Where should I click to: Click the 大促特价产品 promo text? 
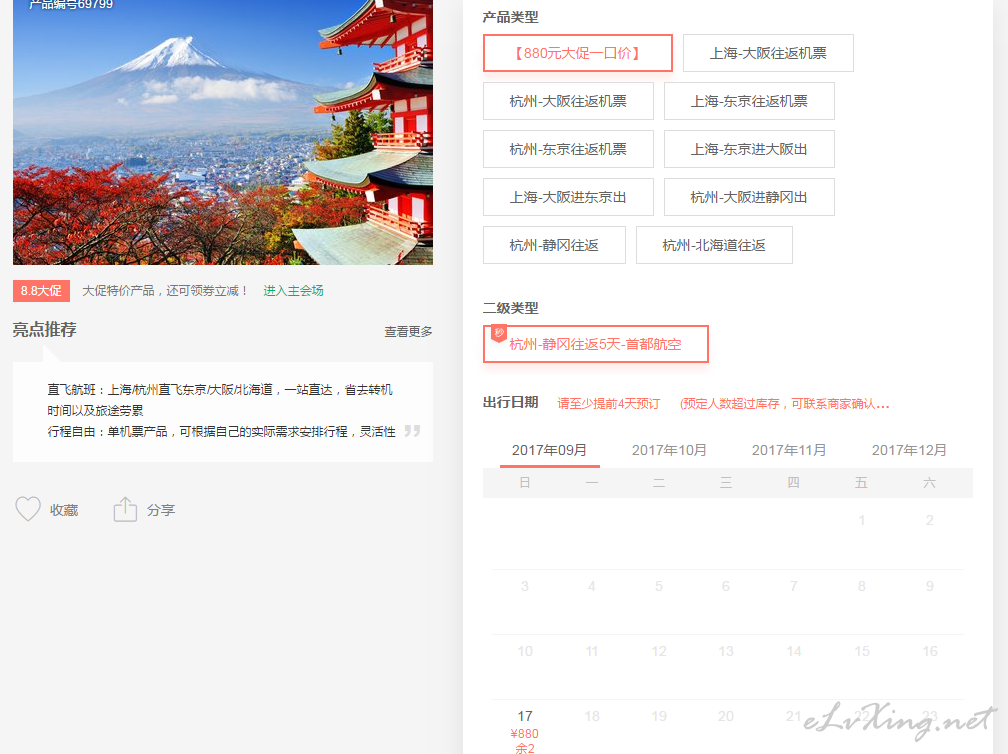(x=165, y=291)
